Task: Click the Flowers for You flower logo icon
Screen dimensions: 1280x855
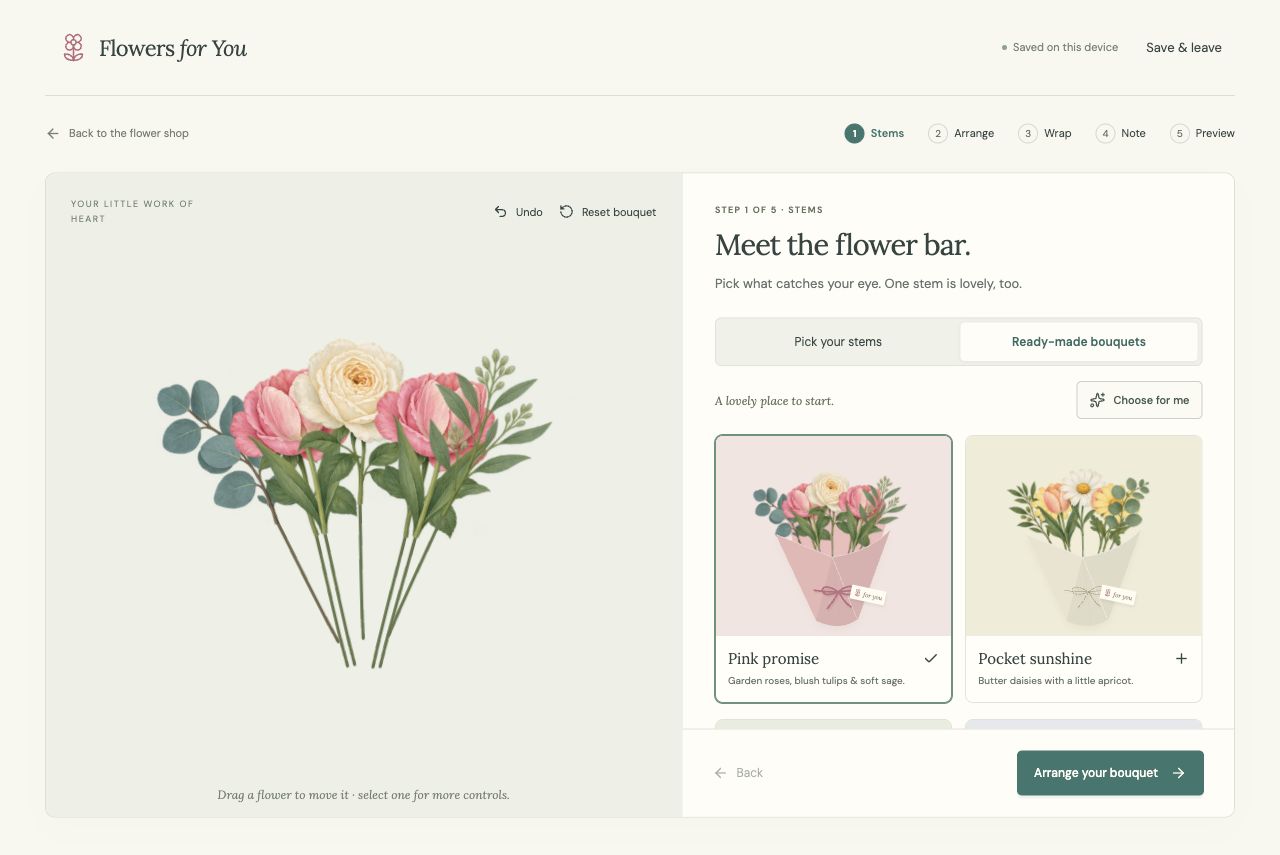Action: tap(73, 47)
